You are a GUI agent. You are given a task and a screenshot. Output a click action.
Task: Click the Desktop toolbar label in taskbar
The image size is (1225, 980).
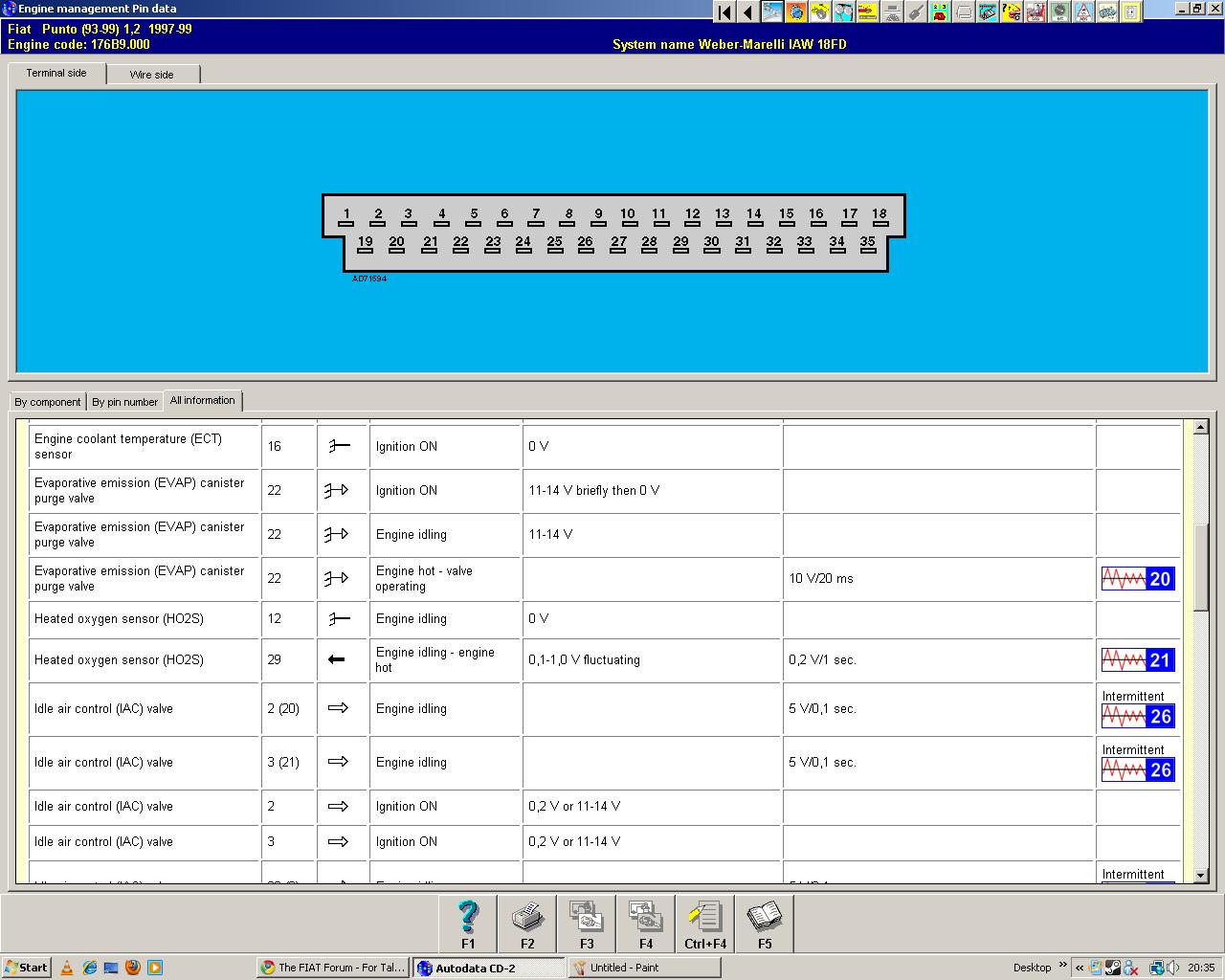[1033, 968]
